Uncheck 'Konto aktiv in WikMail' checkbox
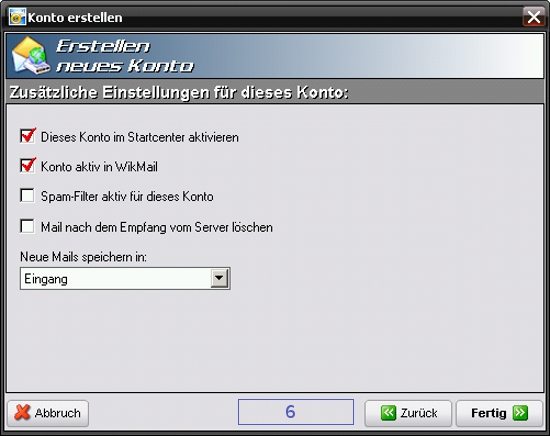Image resolution: width=550 pixels, height=436 pixels. click(27, 166)
